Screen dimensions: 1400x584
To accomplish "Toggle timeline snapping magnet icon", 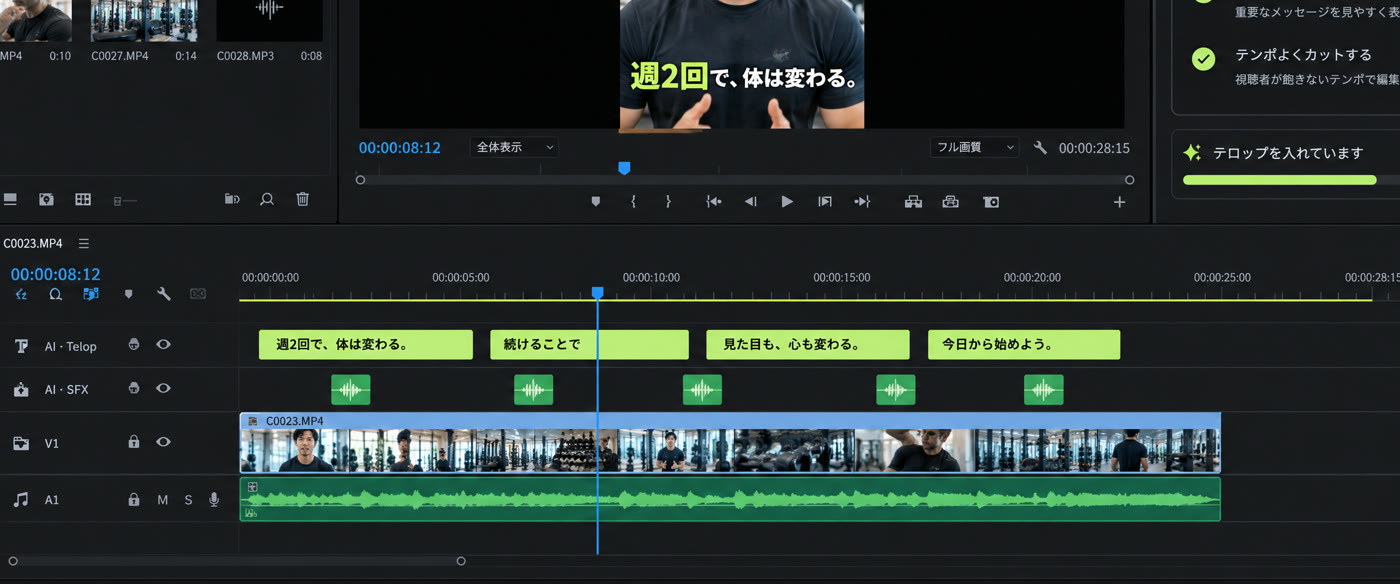I will point(56,294).
